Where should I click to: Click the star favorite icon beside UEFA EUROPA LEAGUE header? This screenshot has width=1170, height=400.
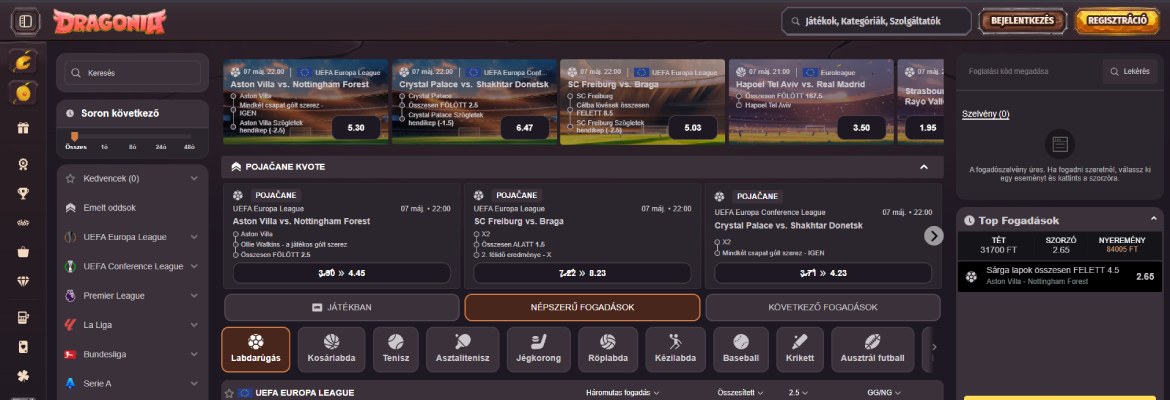coord(229,393)
